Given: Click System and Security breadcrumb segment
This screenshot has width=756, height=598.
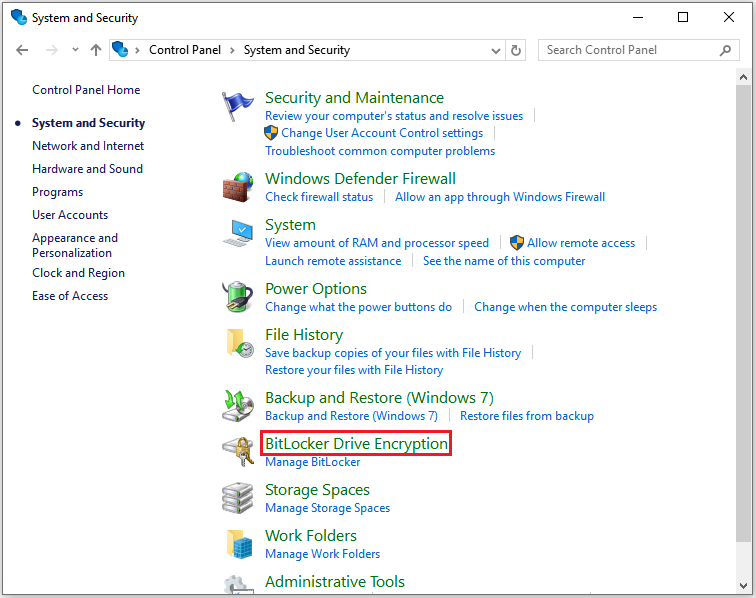Looking at the screenshot, I should coord(297,50).
